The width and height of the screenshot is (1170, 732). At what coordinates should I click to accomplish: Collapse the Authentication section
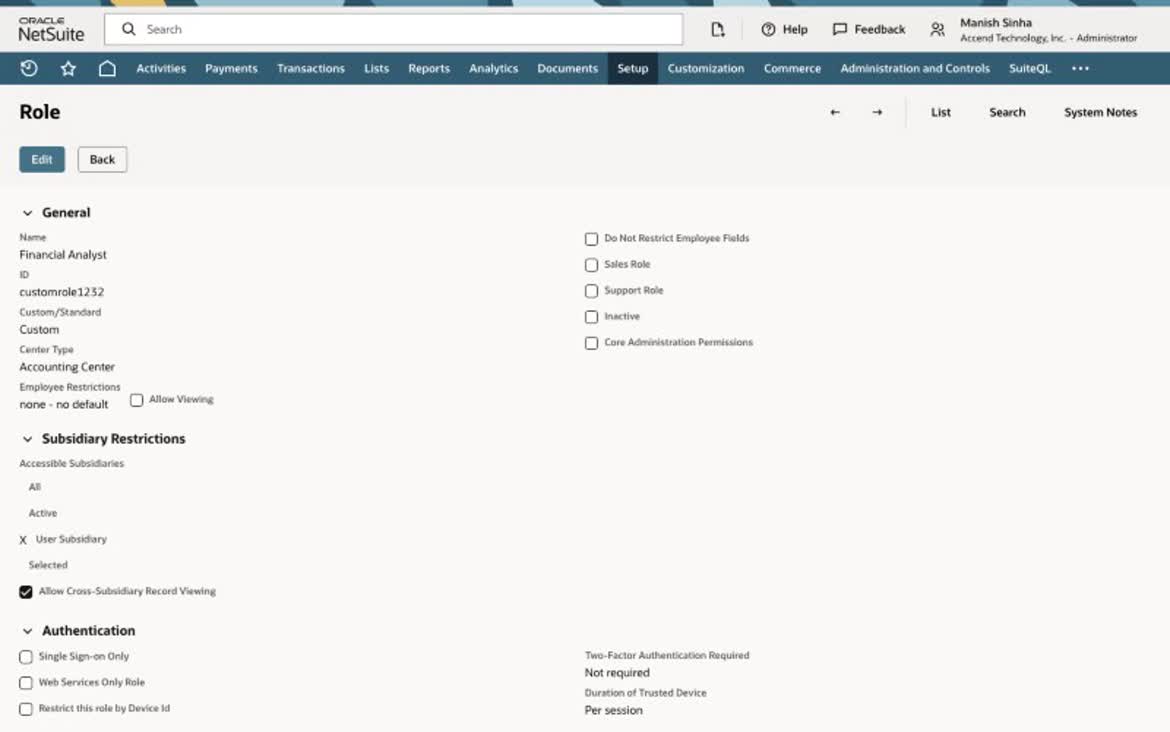pyautogui.click(x=28, y=631)
